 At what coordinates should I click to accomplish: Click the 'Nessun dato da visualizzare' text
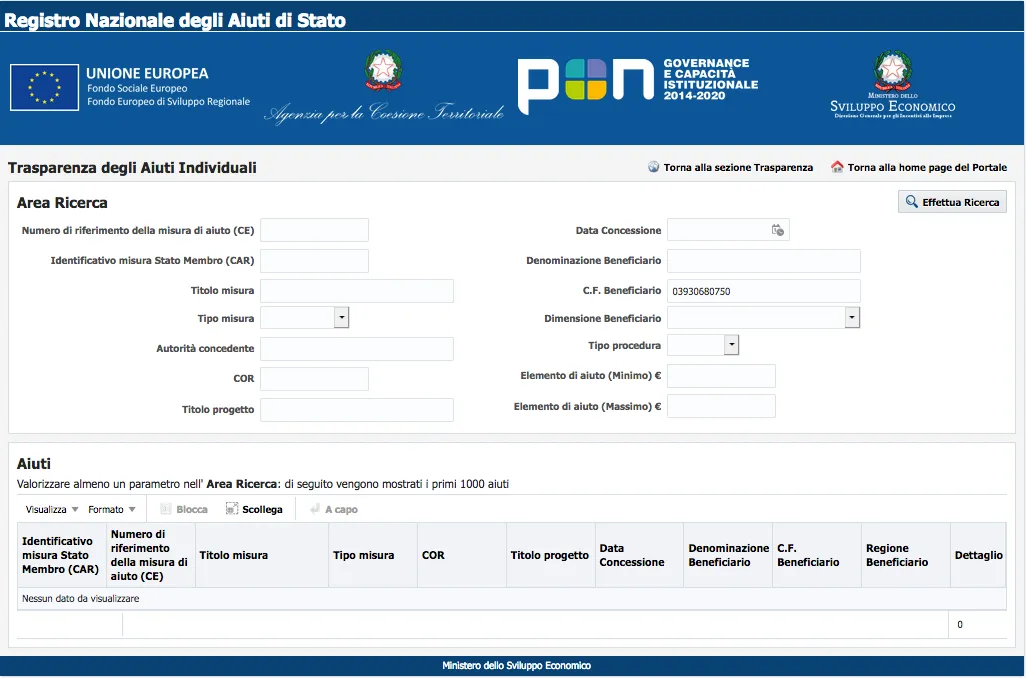coord(80,598)
